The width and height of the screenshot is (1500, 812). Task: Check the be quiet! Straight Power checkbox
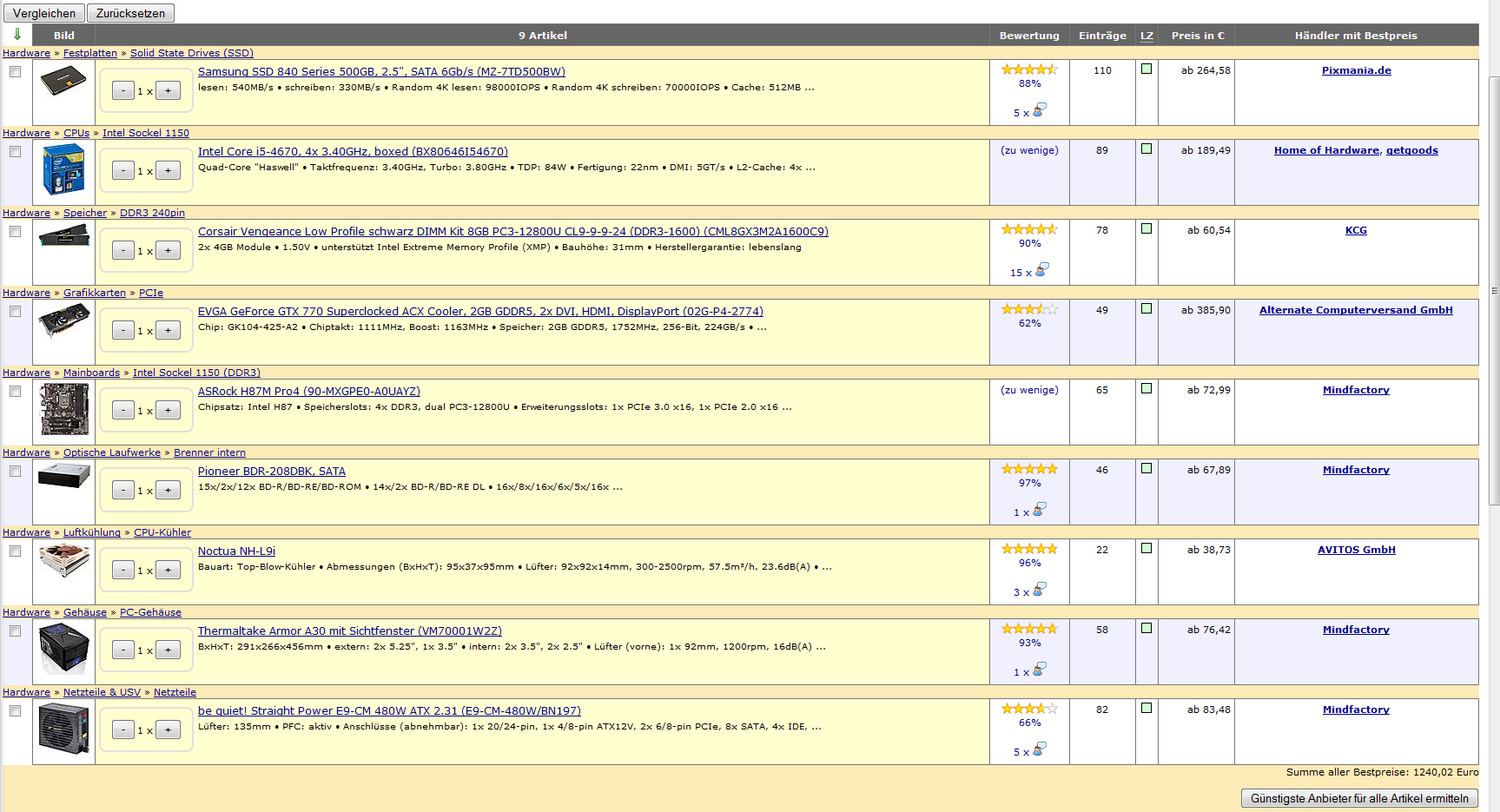pyautogui.click(x=16, y=711)
